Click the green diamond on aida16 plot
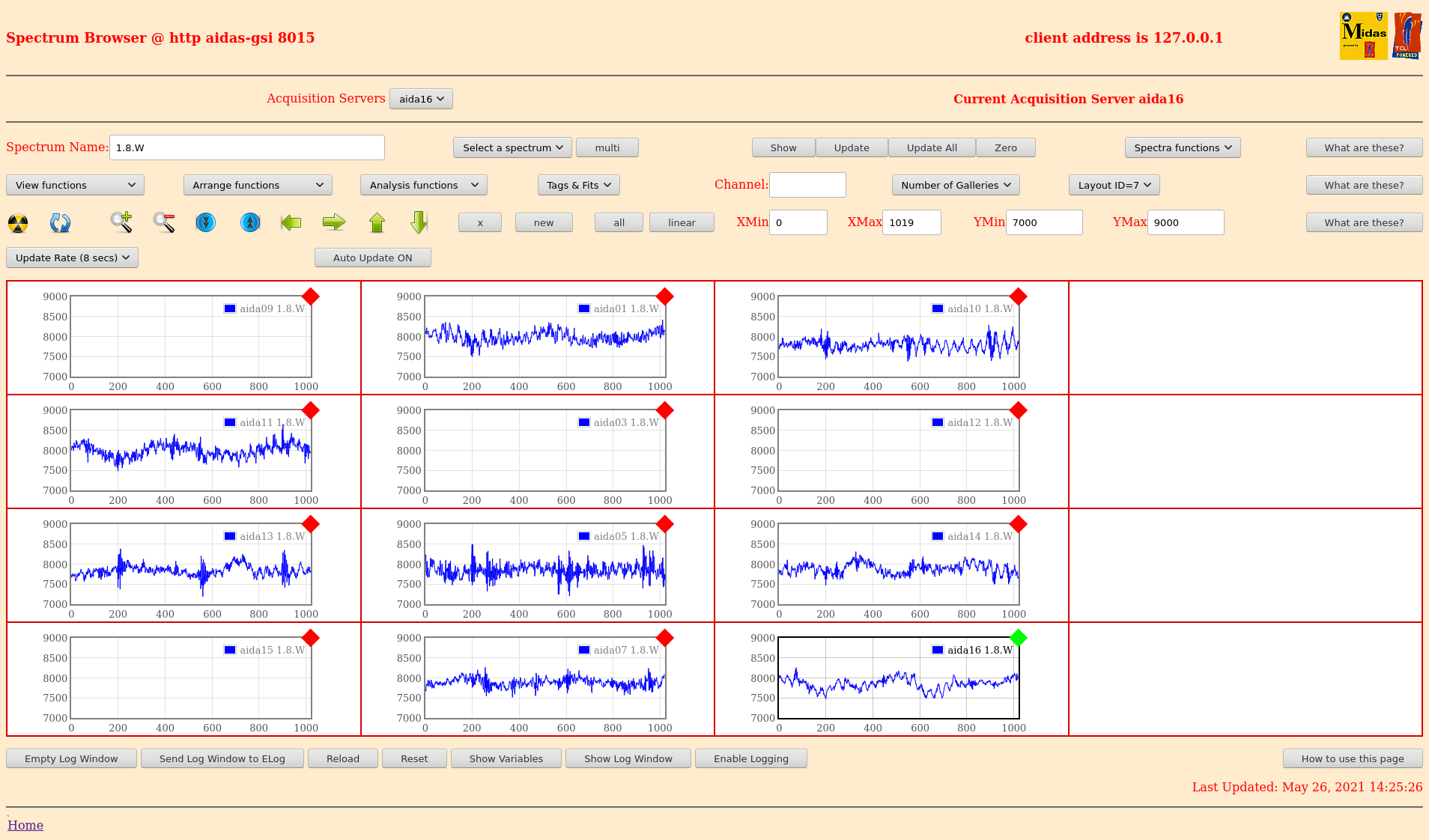This screenshot has height=840, width=1429. [1018, 638]
